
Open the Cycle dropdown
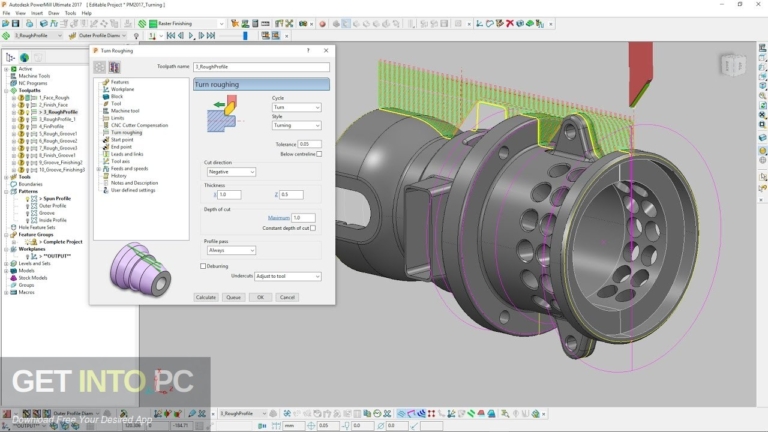(x=296, y=107)
